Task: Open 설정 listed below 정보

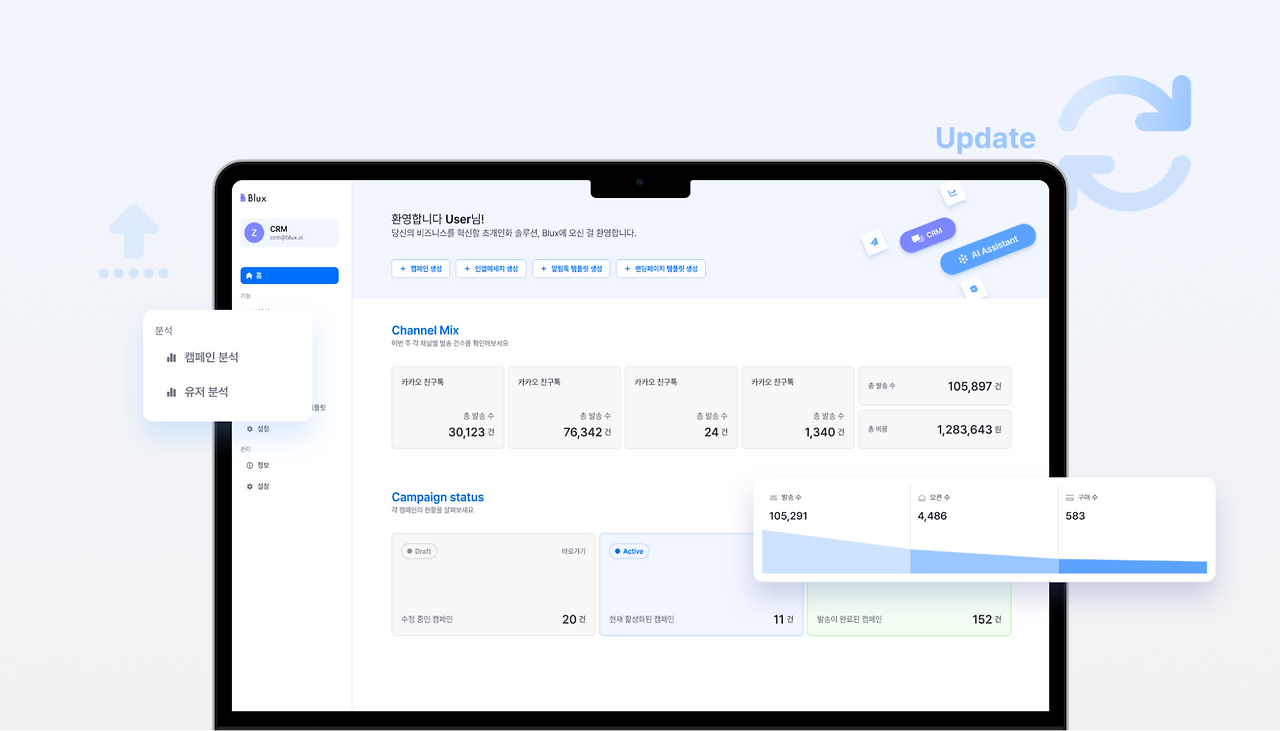Action: (258, 486)
